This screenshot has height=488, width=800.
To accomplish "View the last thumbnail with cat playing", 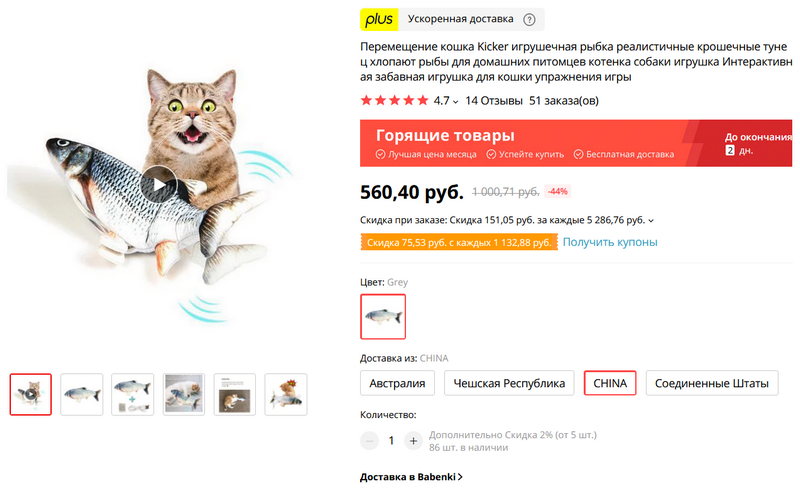I will [286, 394].
